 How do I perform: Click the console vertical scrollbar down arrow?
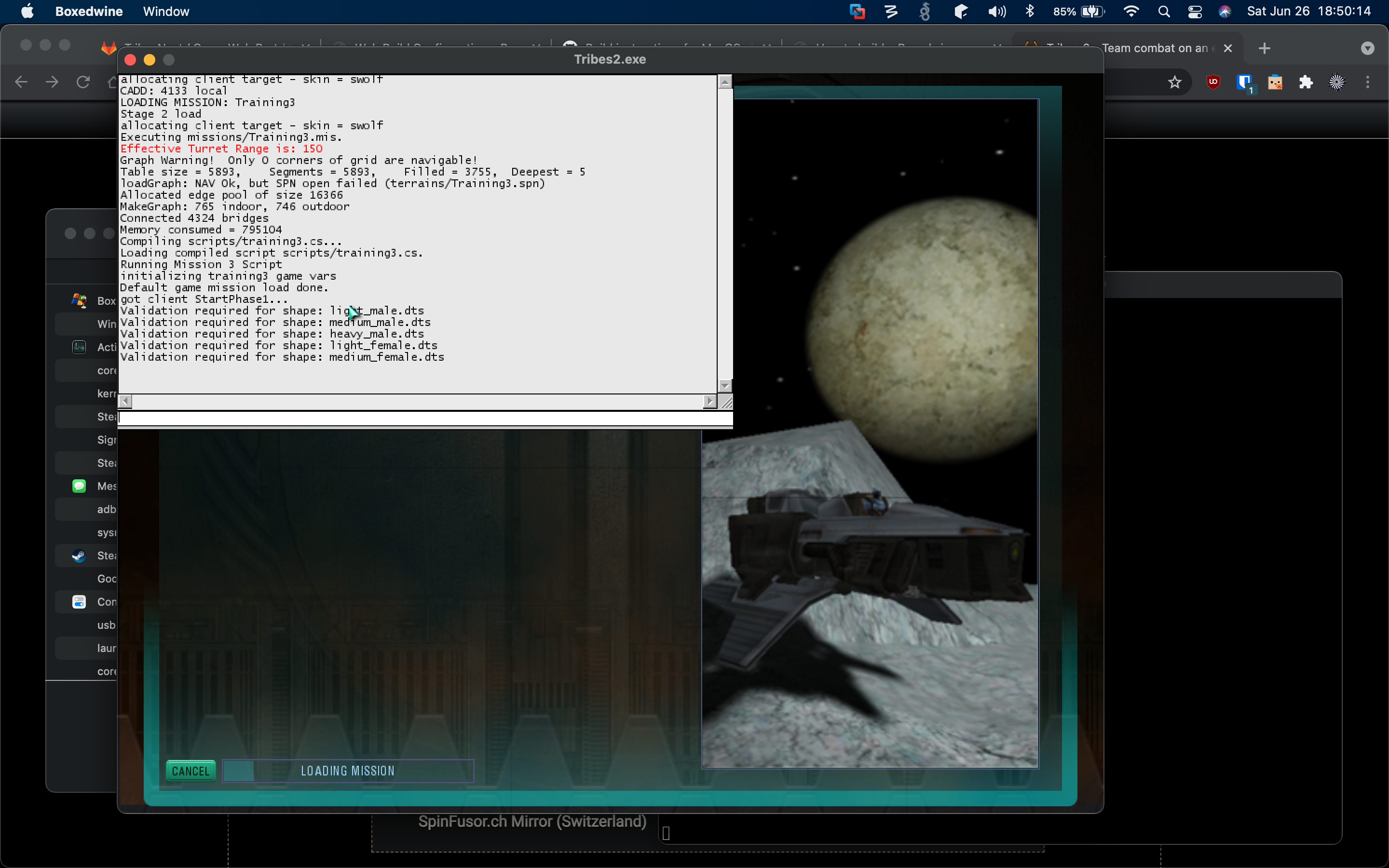point(725,386)
